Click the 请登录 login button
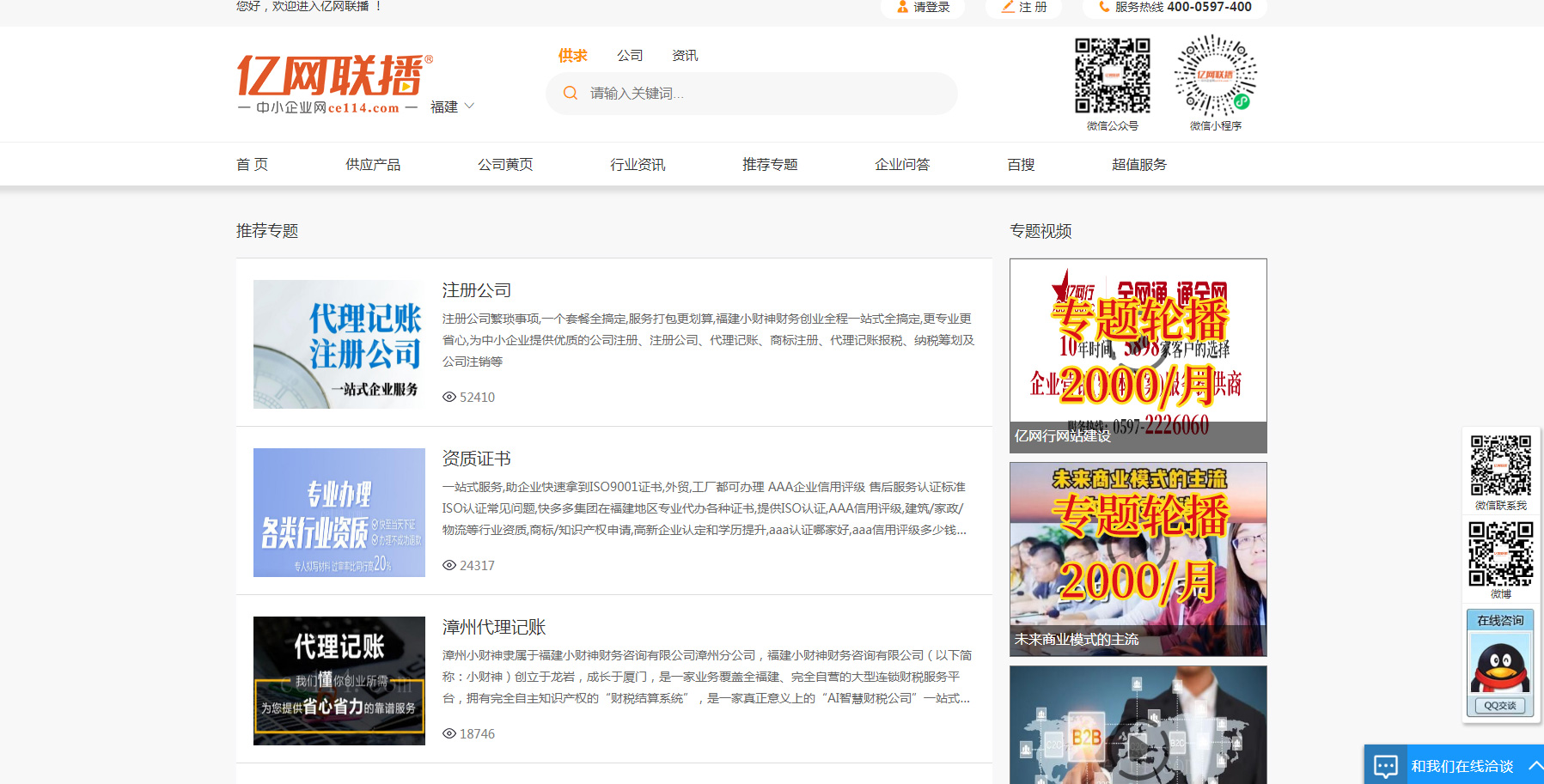This screenshot has width=1544, height=784. 923,8
